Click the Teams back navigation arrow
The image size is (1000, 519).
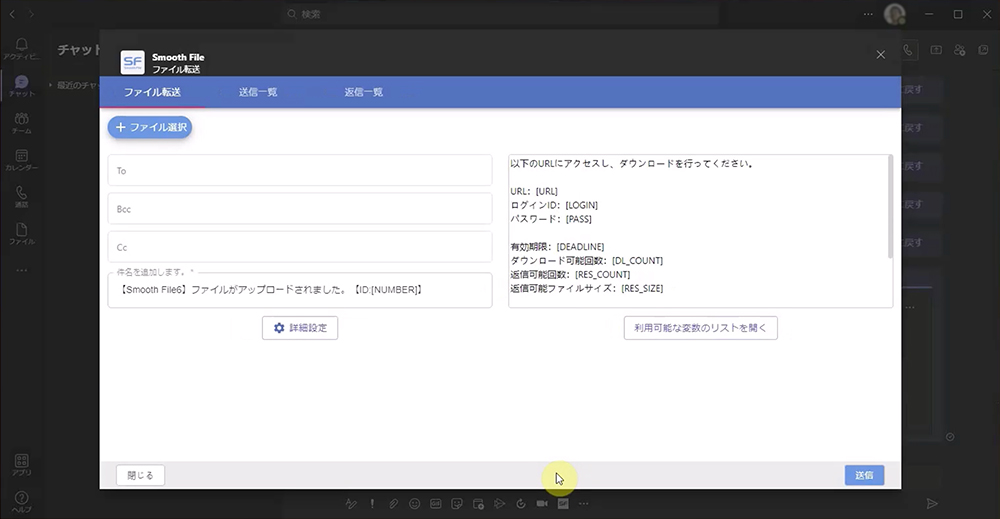tap(12, 14)
